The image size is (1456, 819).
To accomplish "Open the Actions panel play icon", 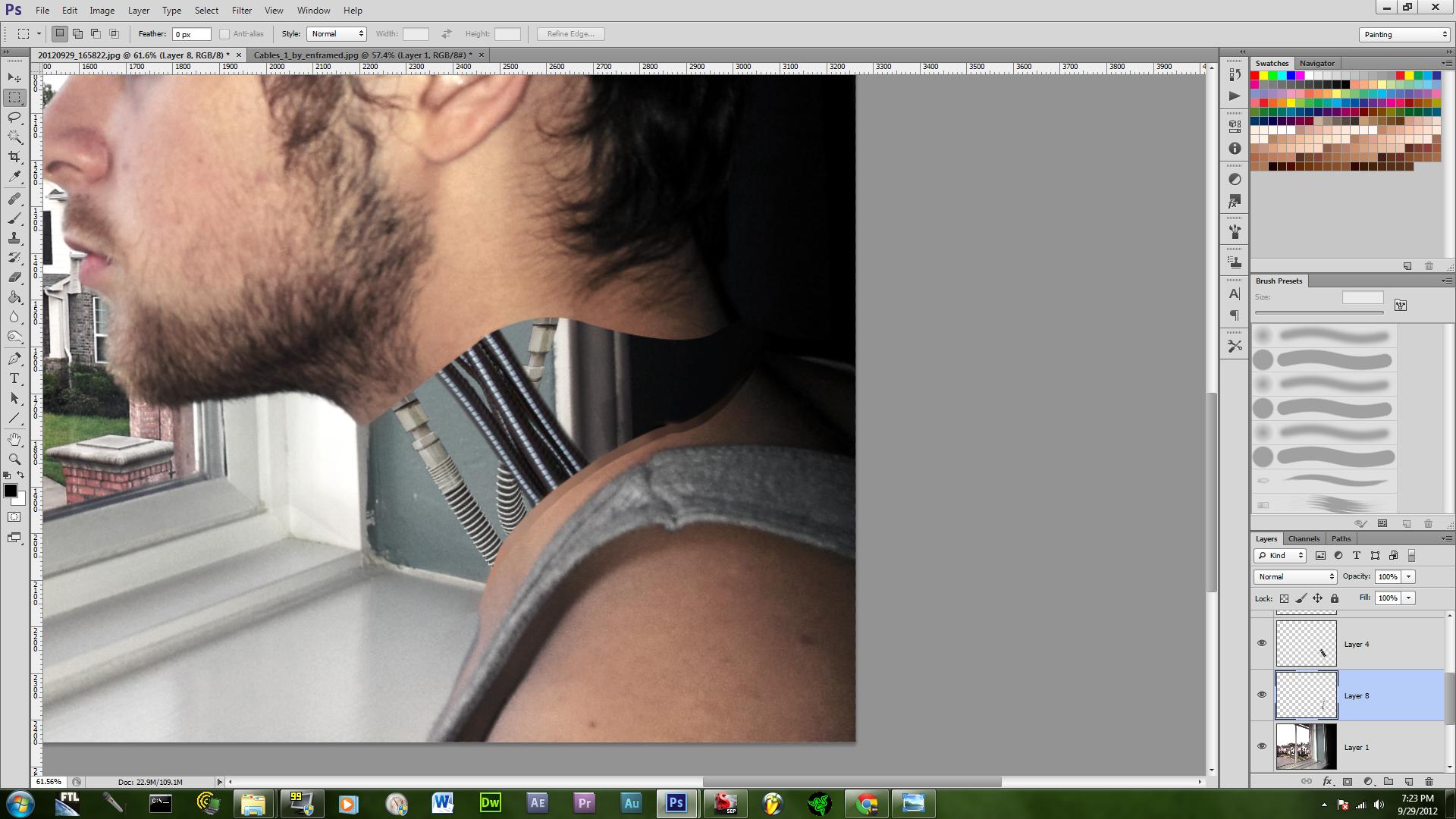I will point(1235,96).
